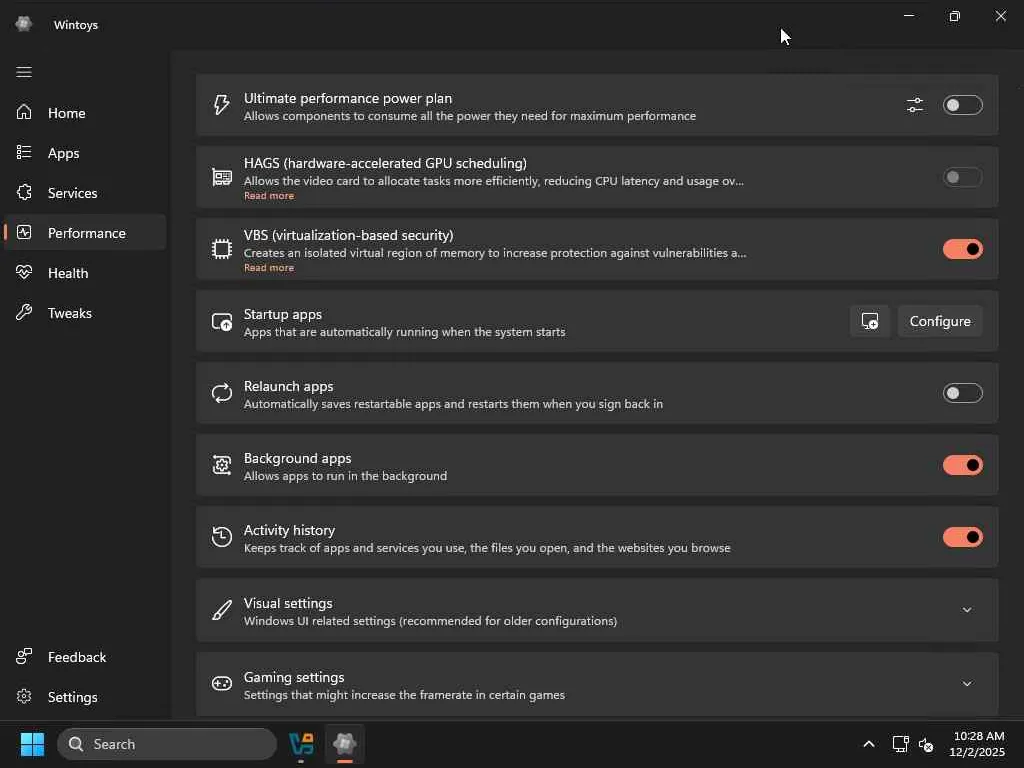
Task: Click the Settings gear icon in sidebar
Action: [x=24, y=696]
